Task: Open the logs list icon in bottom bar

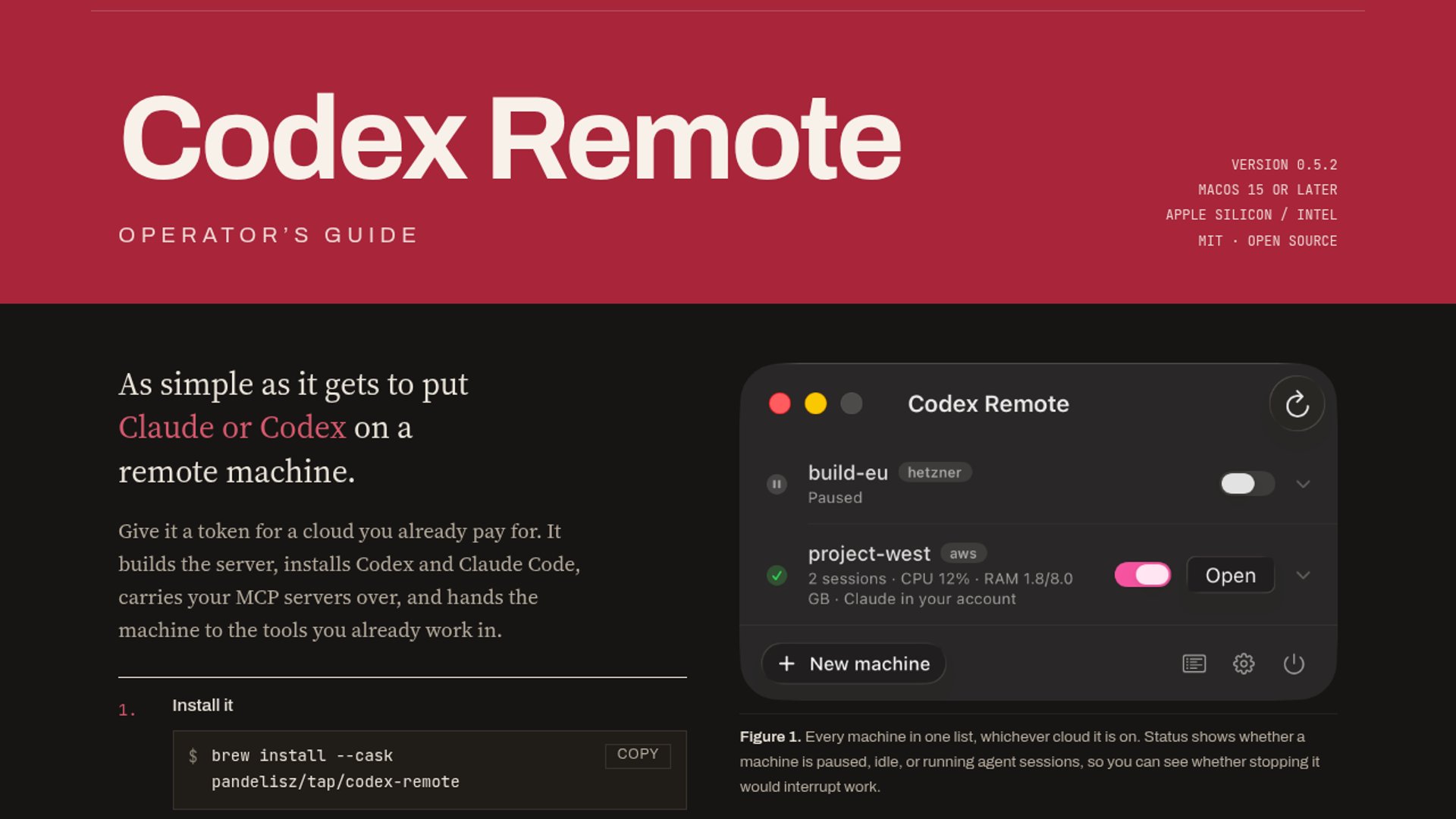Action: [1194, 664]
